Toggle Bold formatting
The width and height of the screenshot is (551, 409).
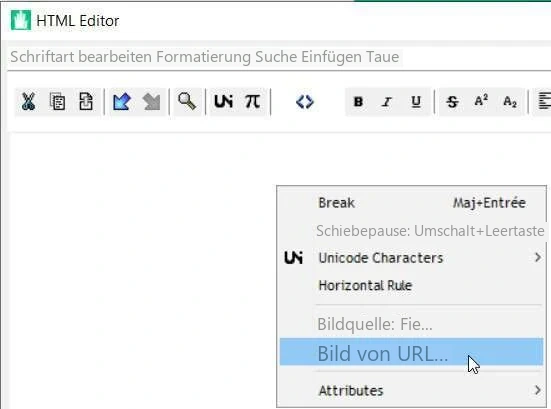coord(358,102)
